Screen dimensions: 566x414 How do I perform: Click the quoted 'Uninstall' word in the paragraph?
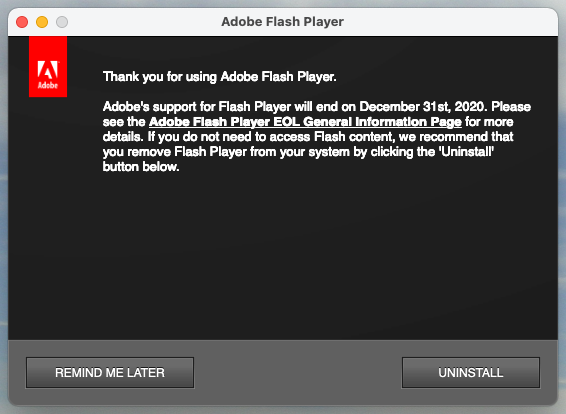(467, 152)
